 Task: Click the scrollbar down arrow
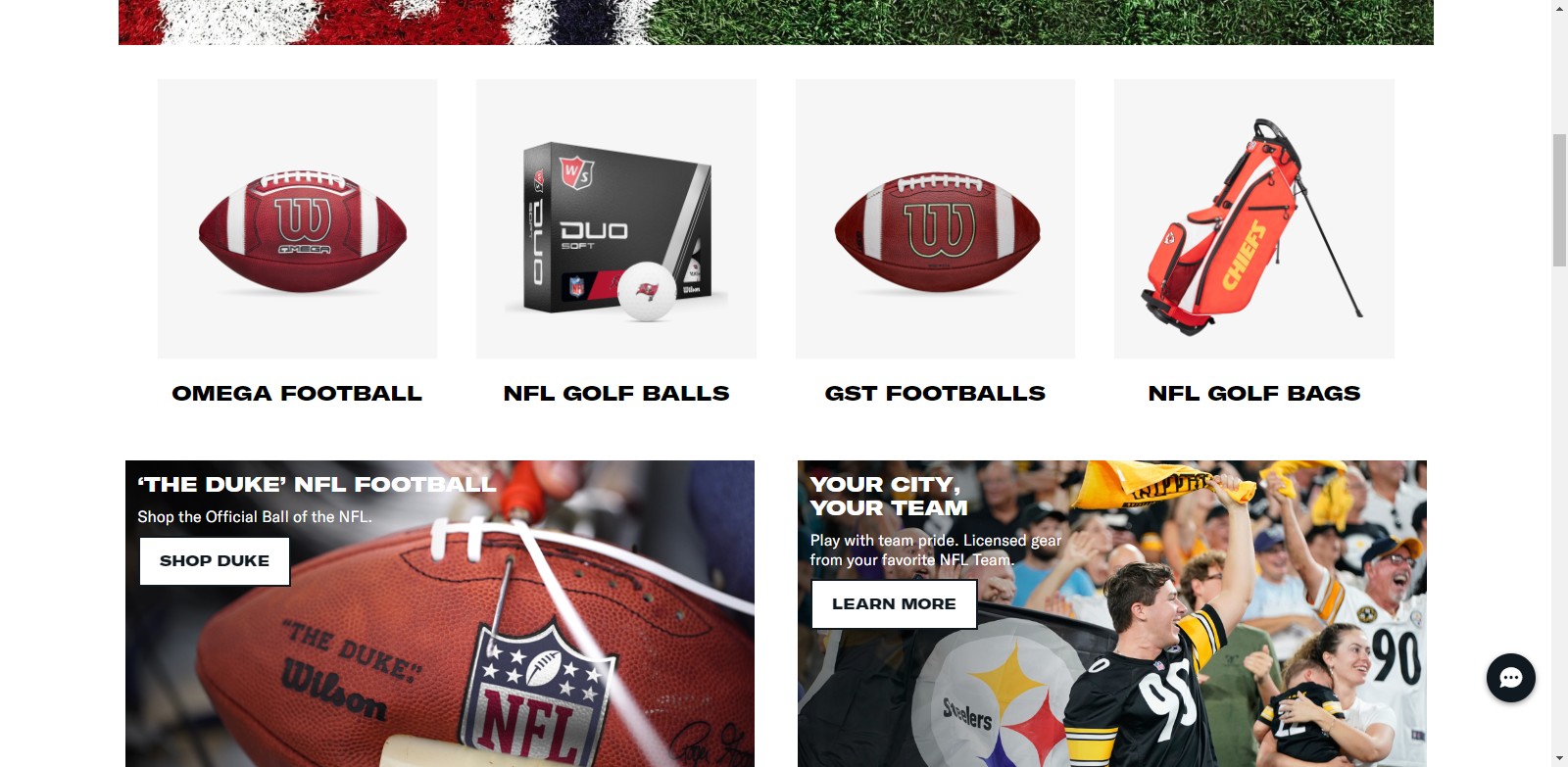point(1559,759)
